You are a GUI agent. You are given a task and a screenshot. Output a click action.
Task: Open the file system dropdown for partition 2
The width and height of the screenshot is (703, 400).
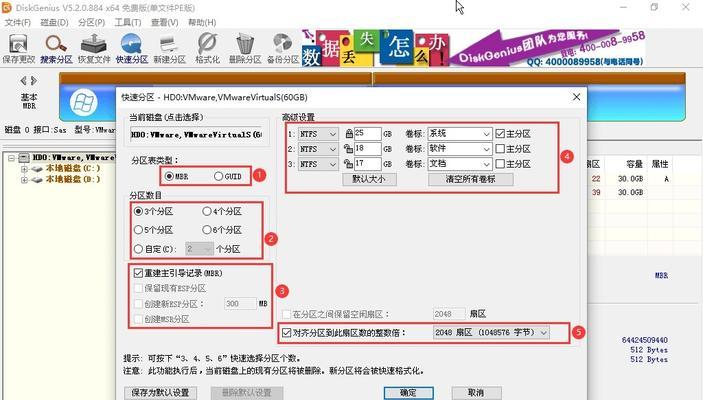[318, 149]
